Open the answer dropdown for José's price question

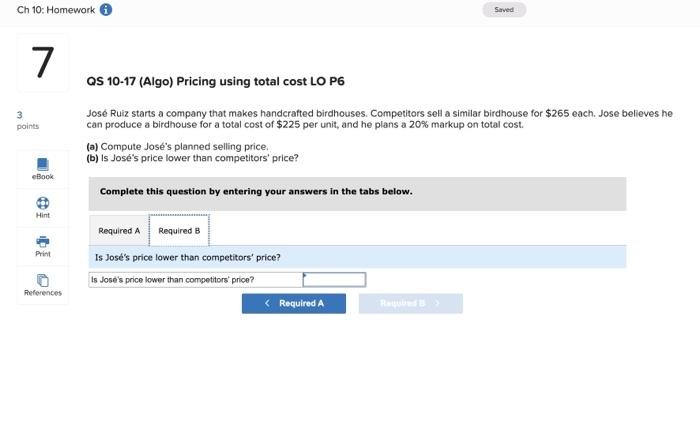coord(334,280)
